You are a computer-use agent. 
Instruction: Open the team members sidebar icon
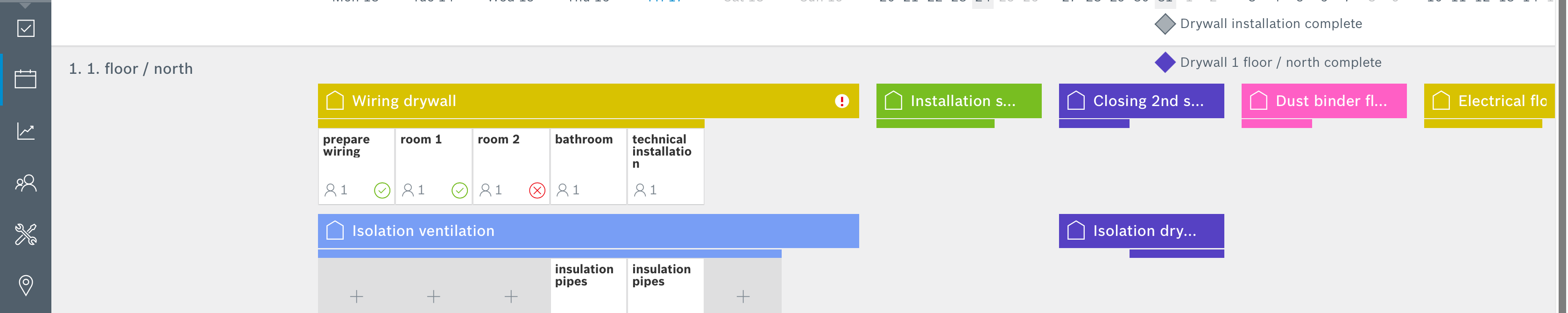click(x=26, y=183)
